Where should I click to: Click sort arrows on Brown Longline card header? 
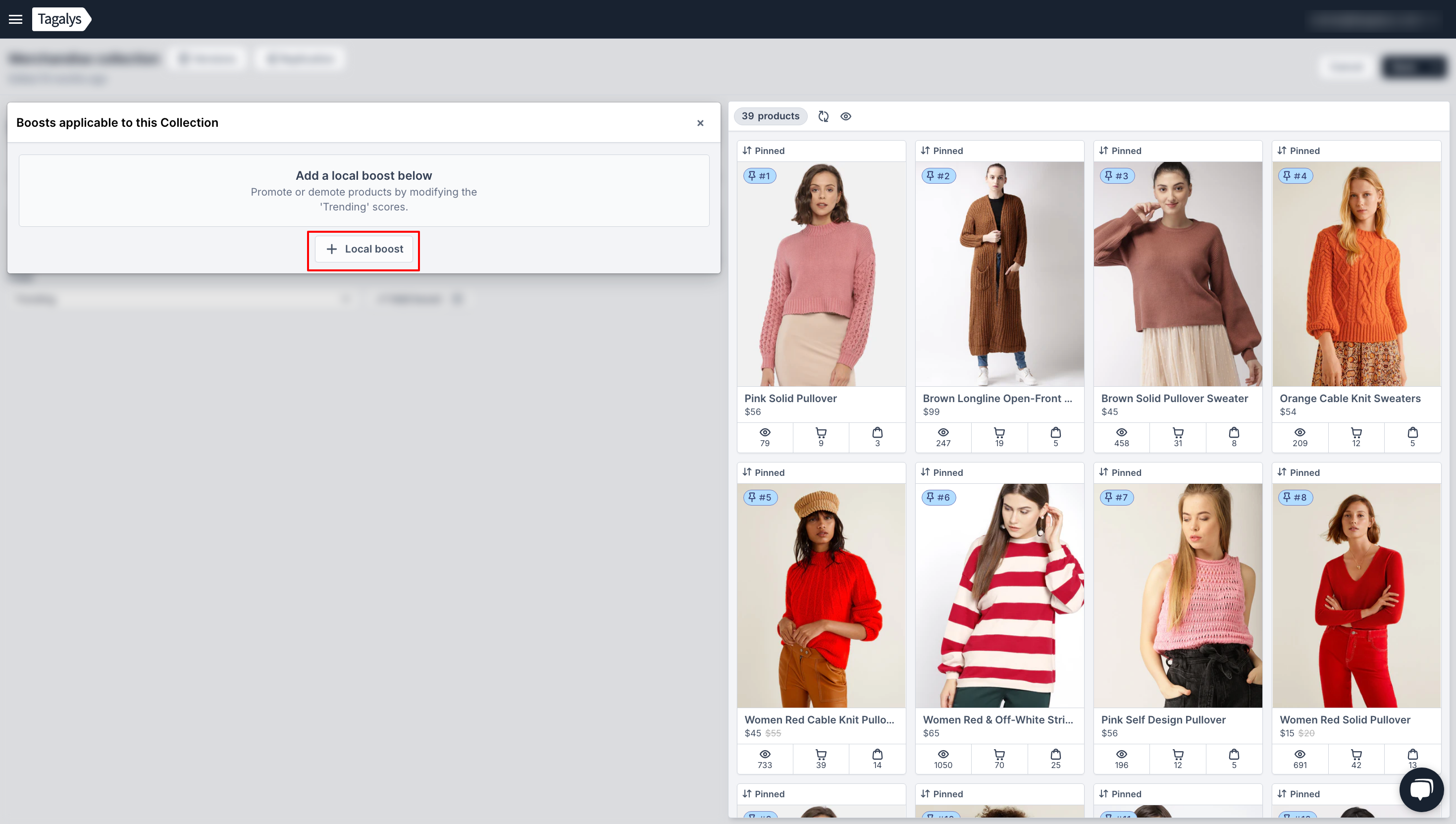(925, 151)
